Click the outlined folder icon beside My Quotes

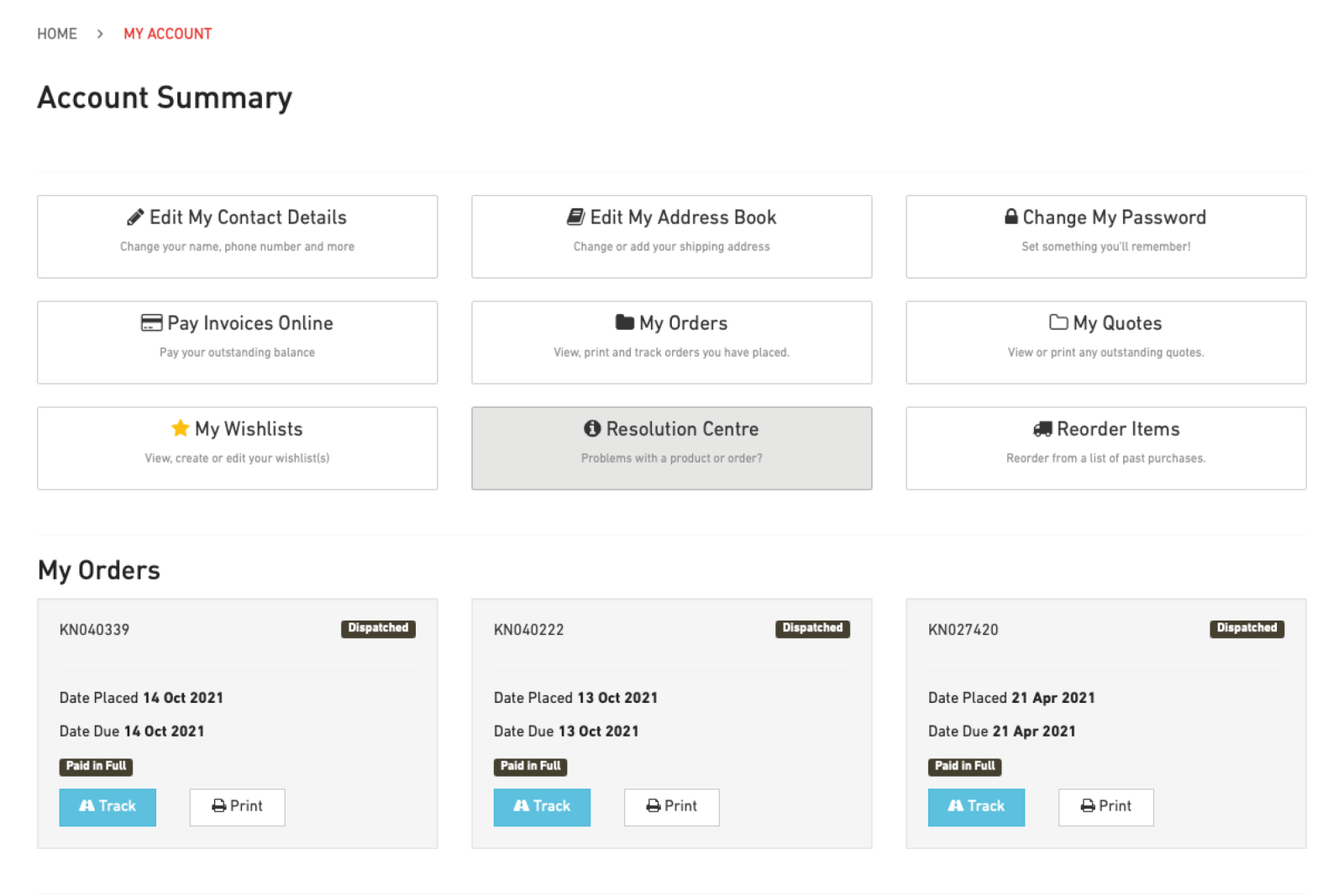click(x=1059, y=322)
